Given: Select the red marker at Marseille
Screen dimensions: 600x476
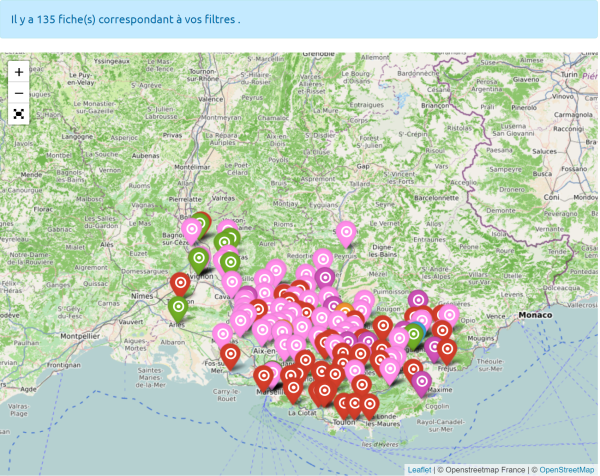Looking at the screenshot, I should [x=264, y=377].
